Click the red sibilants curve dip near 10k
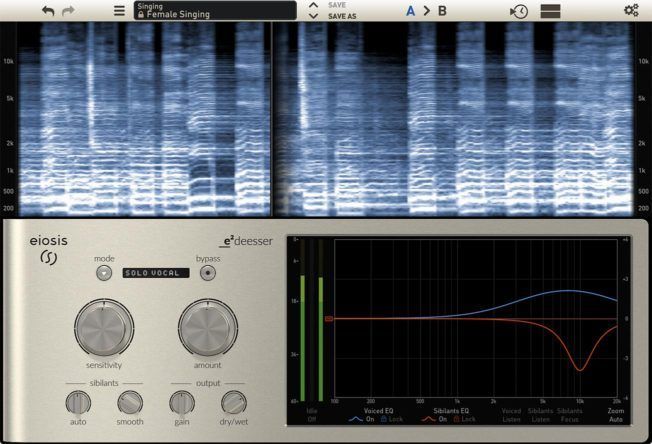The image size is (652, 444). coord(580,368)
